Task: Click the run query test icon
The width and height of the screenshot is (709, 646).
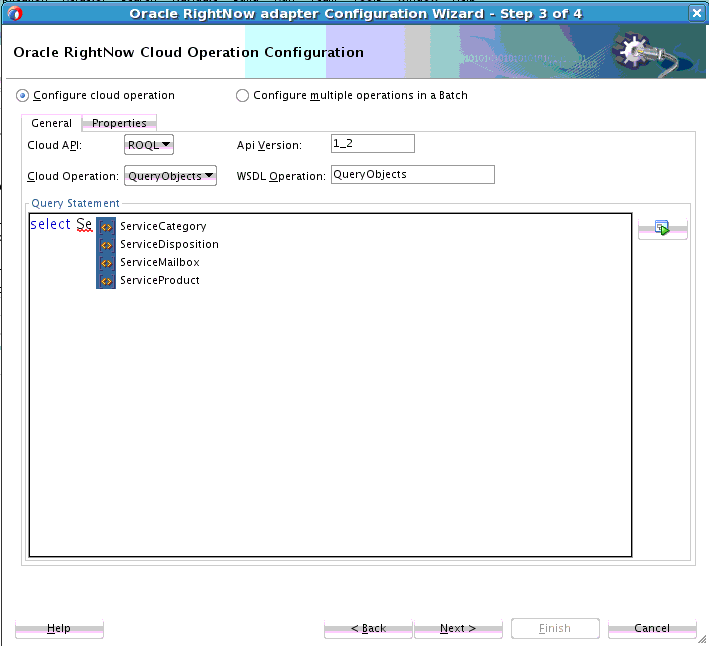Action: [662, 228]
